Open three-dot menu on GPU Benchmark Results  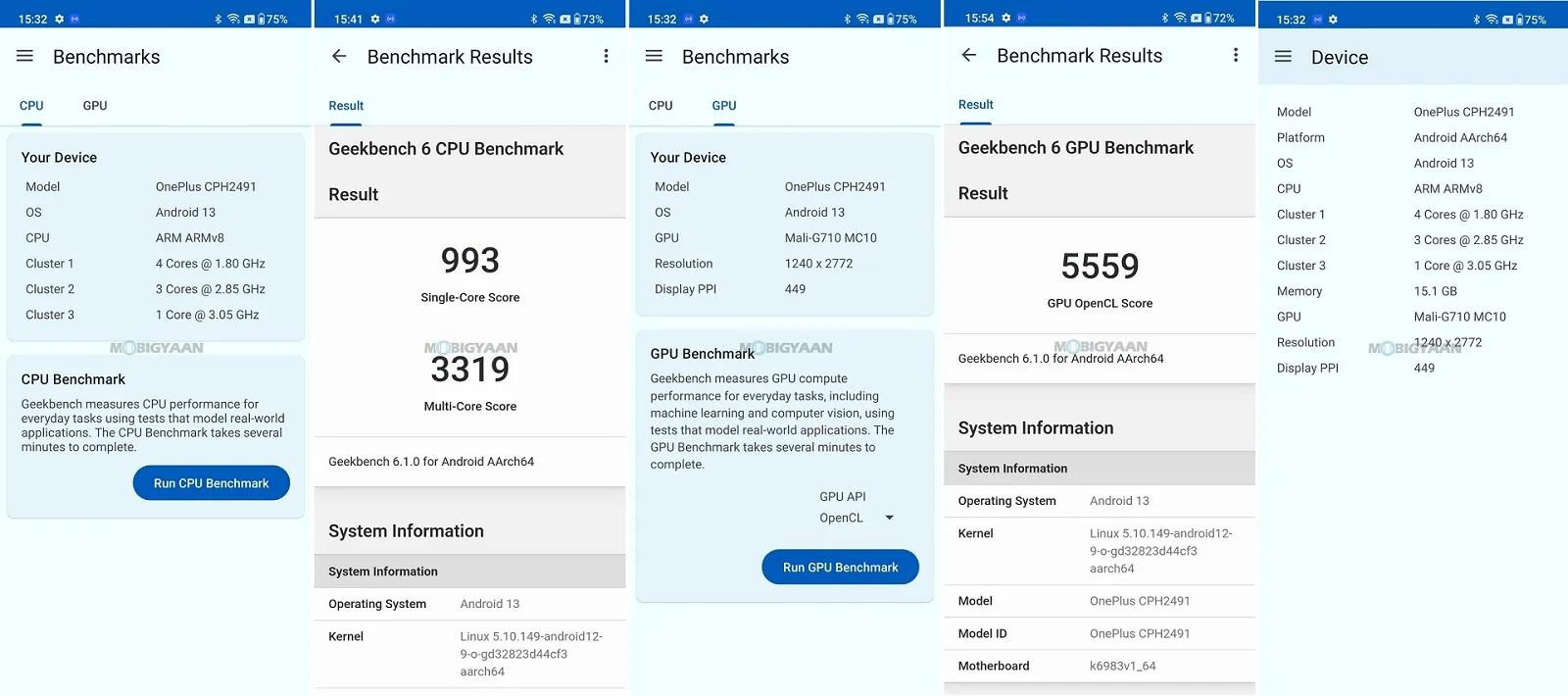[x=1235, y=56]
